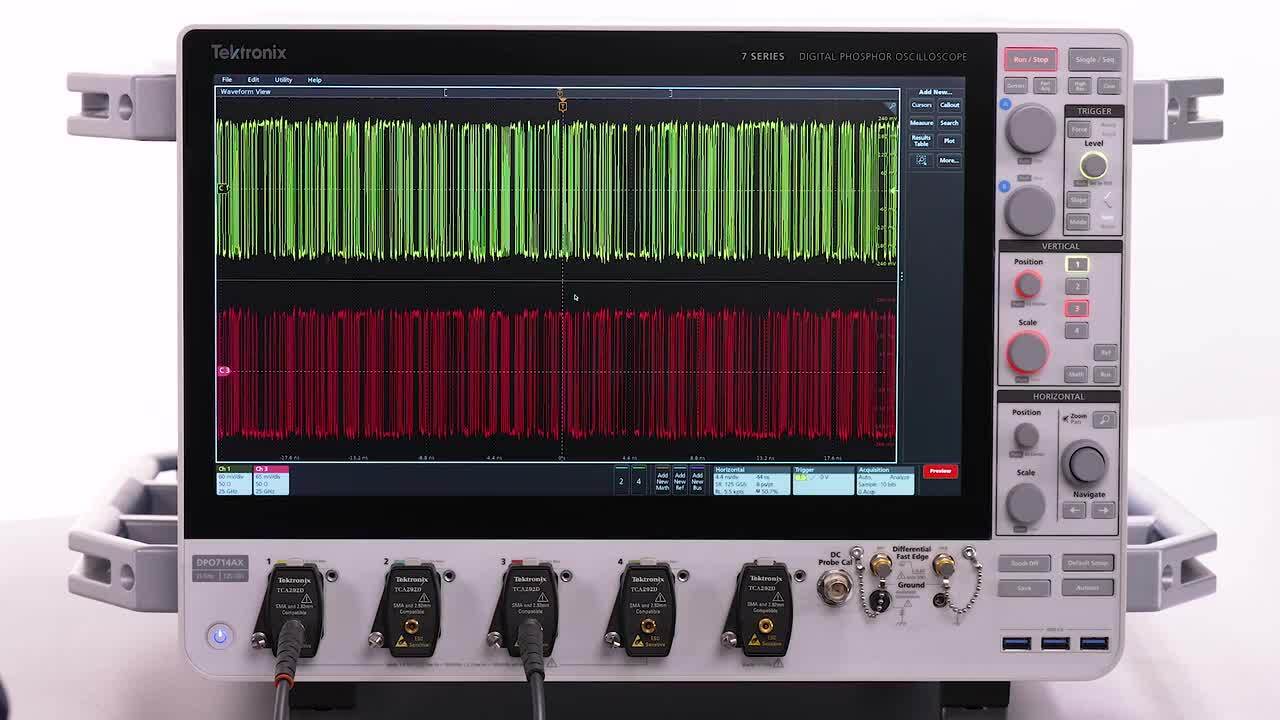Screen dimensions: 1280x720
Task: Add a Callout annotation
Action: pyautogui.click(x=949, y=104)
